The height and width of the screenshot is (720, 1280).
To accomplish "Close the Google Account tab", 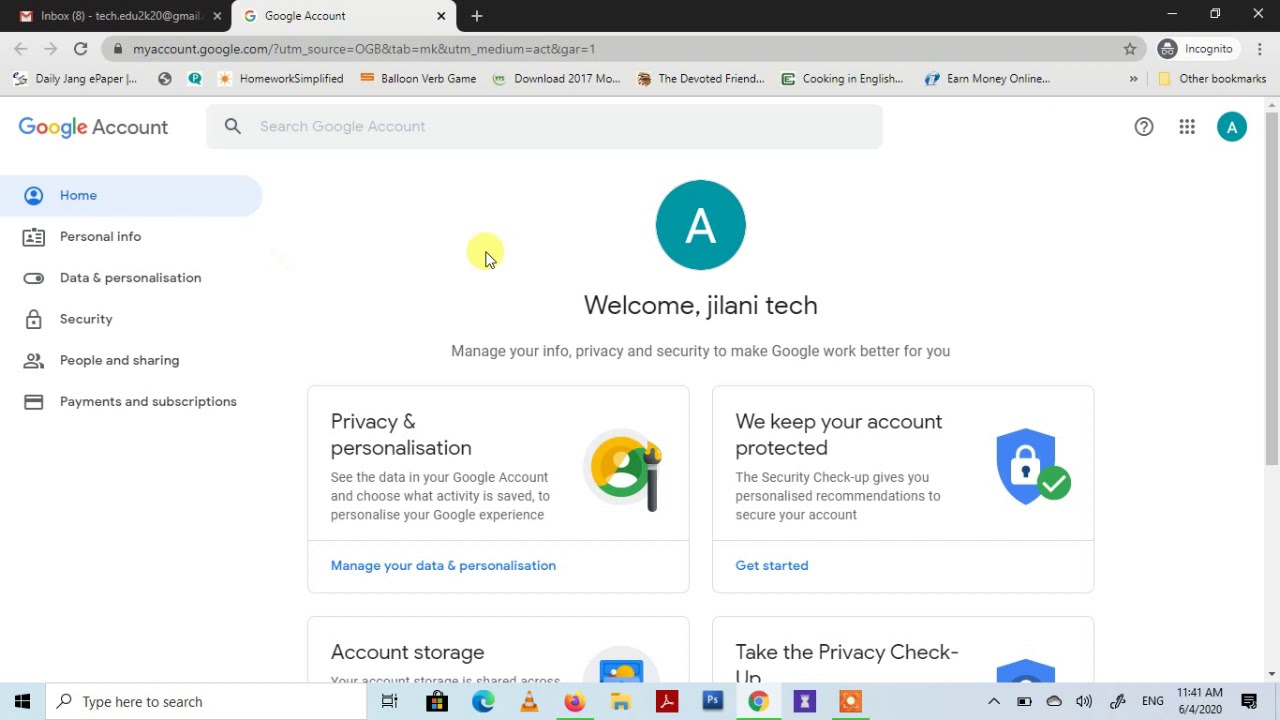I will click(441, 16).
